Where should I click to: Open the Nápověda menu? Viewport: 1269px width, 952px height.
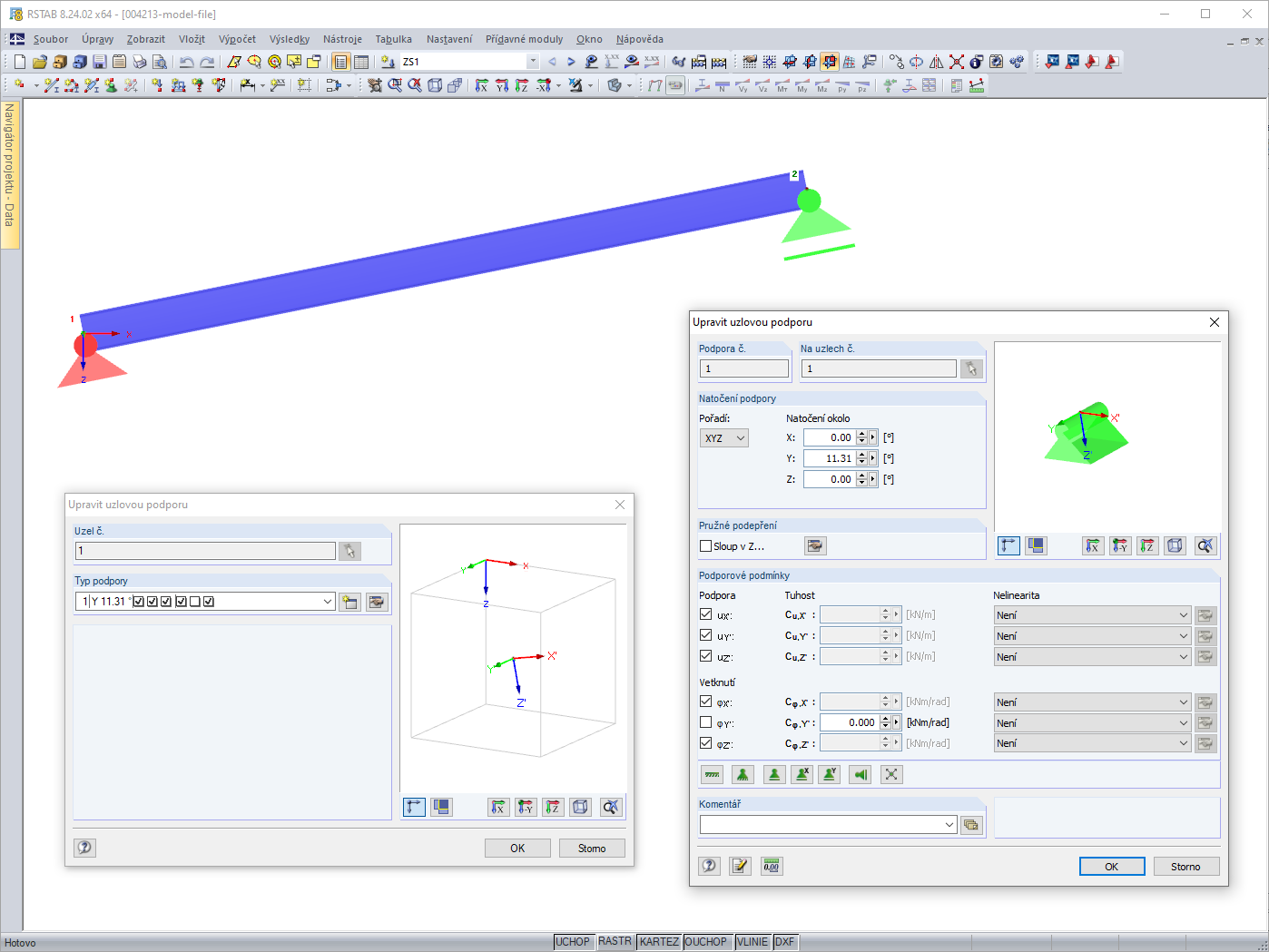click(639, 39)
